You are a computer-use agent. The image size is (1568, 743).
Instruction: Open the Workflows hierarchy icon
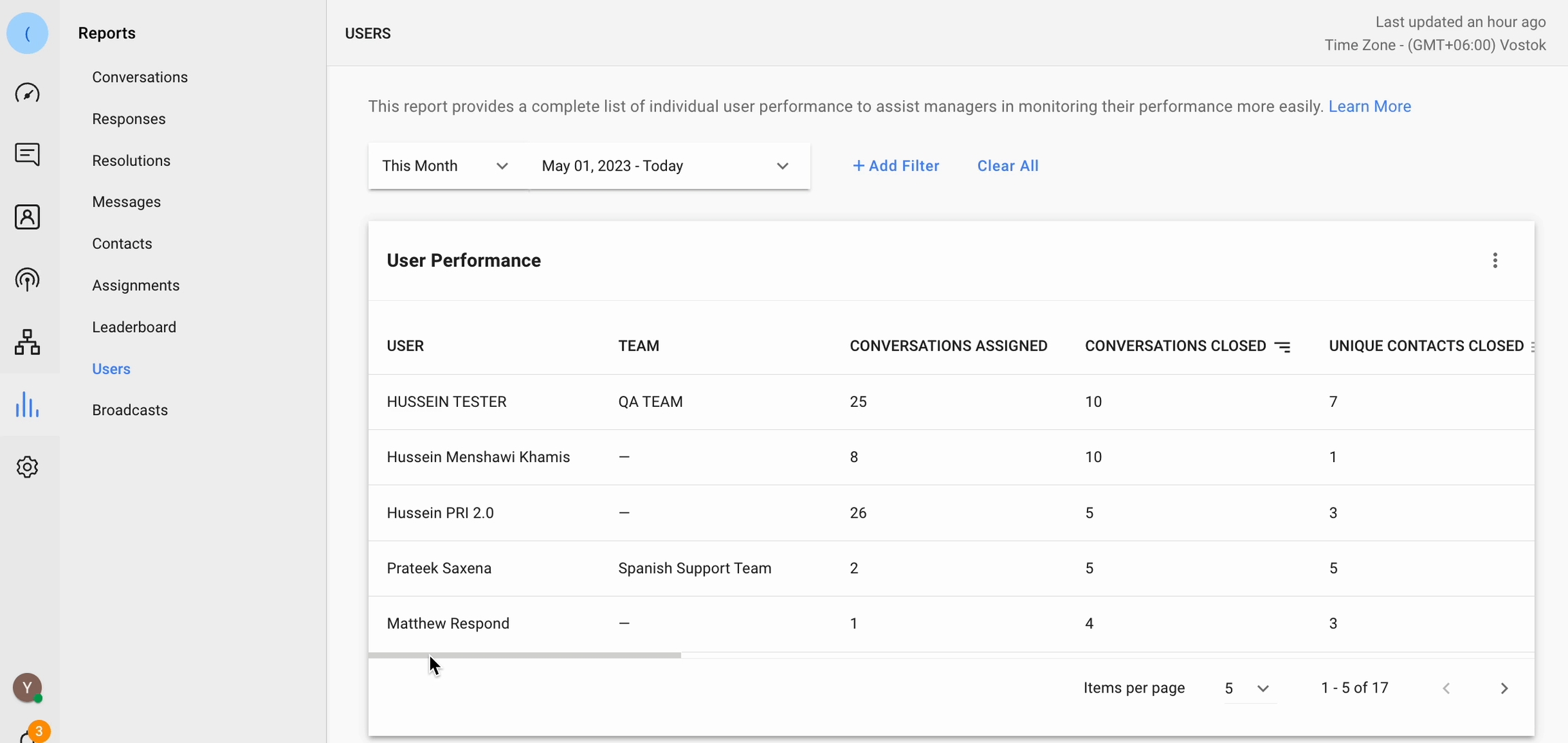coord(27,342)
